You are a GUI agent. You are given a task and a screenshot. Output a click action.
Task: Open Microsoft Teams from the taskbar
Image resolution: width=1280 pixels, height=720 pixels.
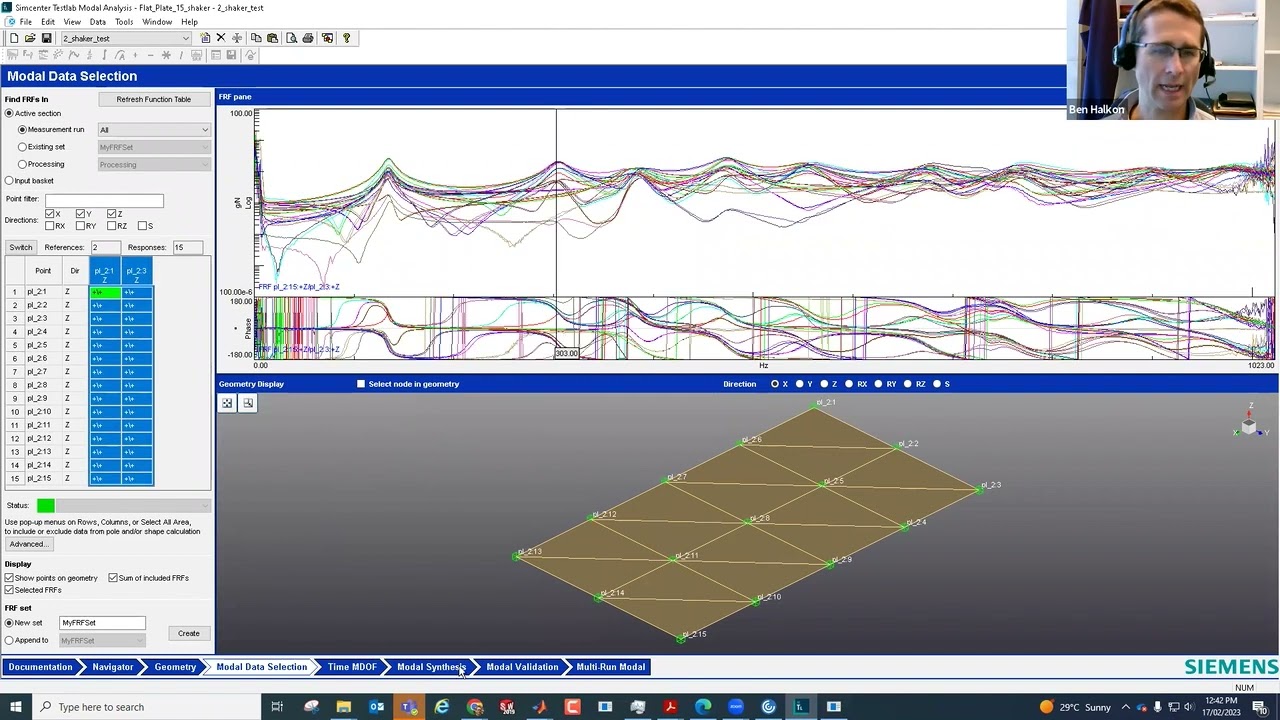click(x=409, y=707)
